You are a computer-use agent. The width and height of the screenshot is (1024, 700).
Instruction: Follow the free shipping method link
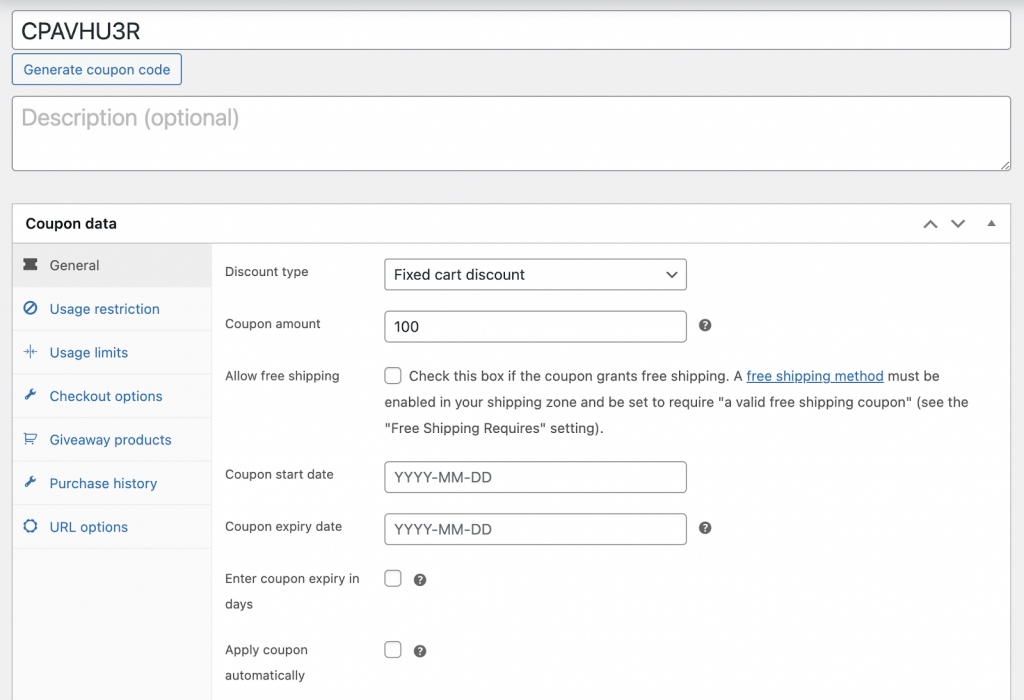tap(814, 376)
